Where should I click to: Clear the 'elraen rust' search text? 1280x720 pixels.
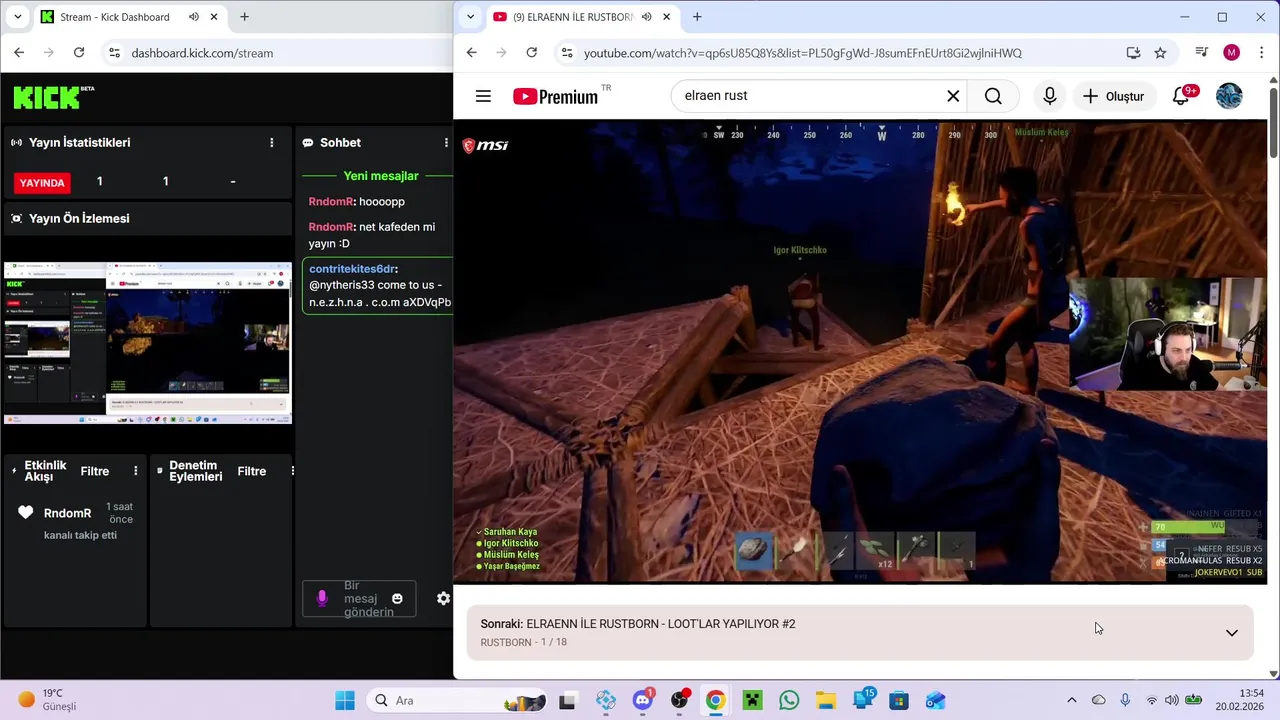(953, 96)
